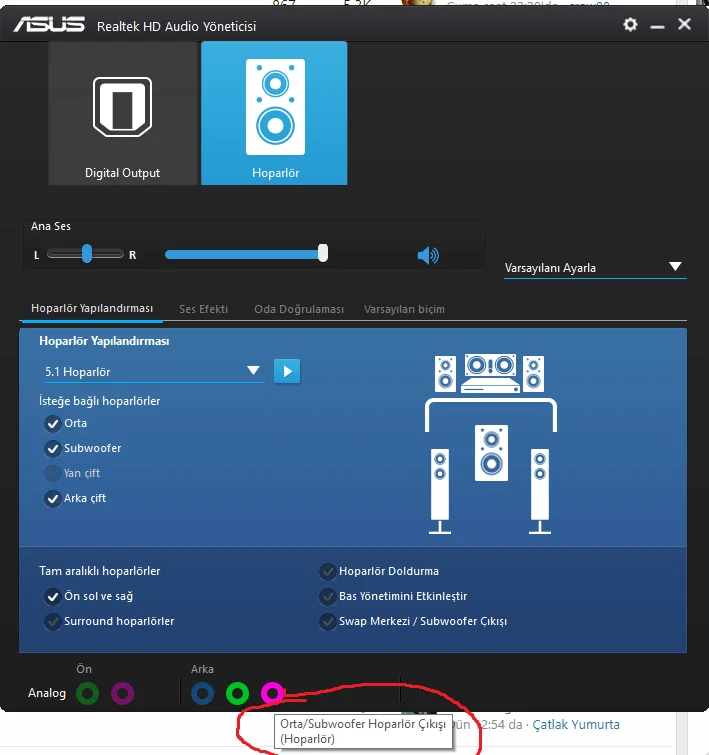Click the rear green analog jack
709x755 pixels.
[x=237, y=693]
